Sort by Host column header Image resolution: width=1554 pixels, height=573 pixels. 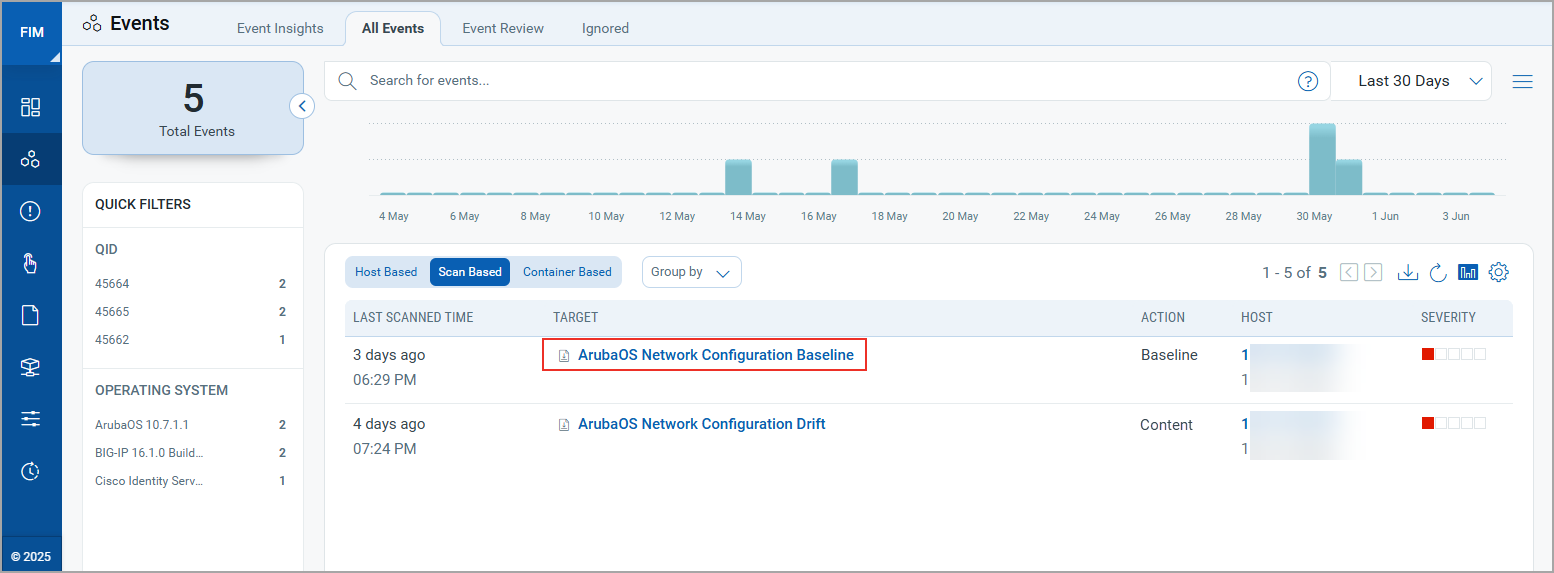pos(1257,317)
